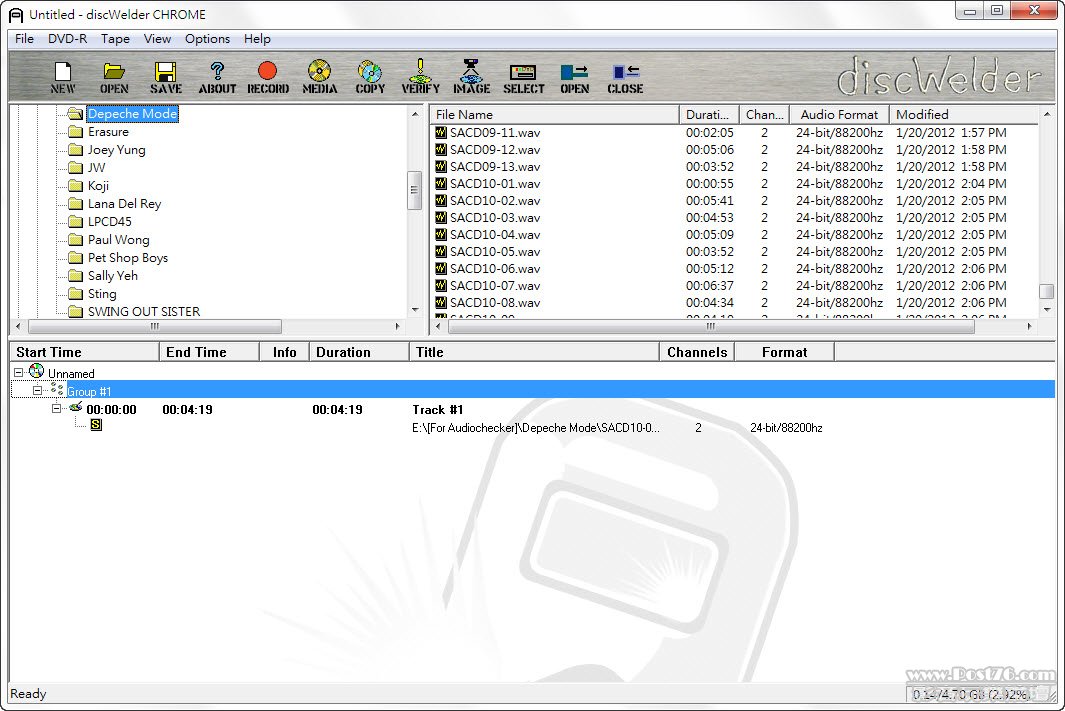Collapse the track node at 00:00:00
The image size is (1065, 711).
[57, 408]
